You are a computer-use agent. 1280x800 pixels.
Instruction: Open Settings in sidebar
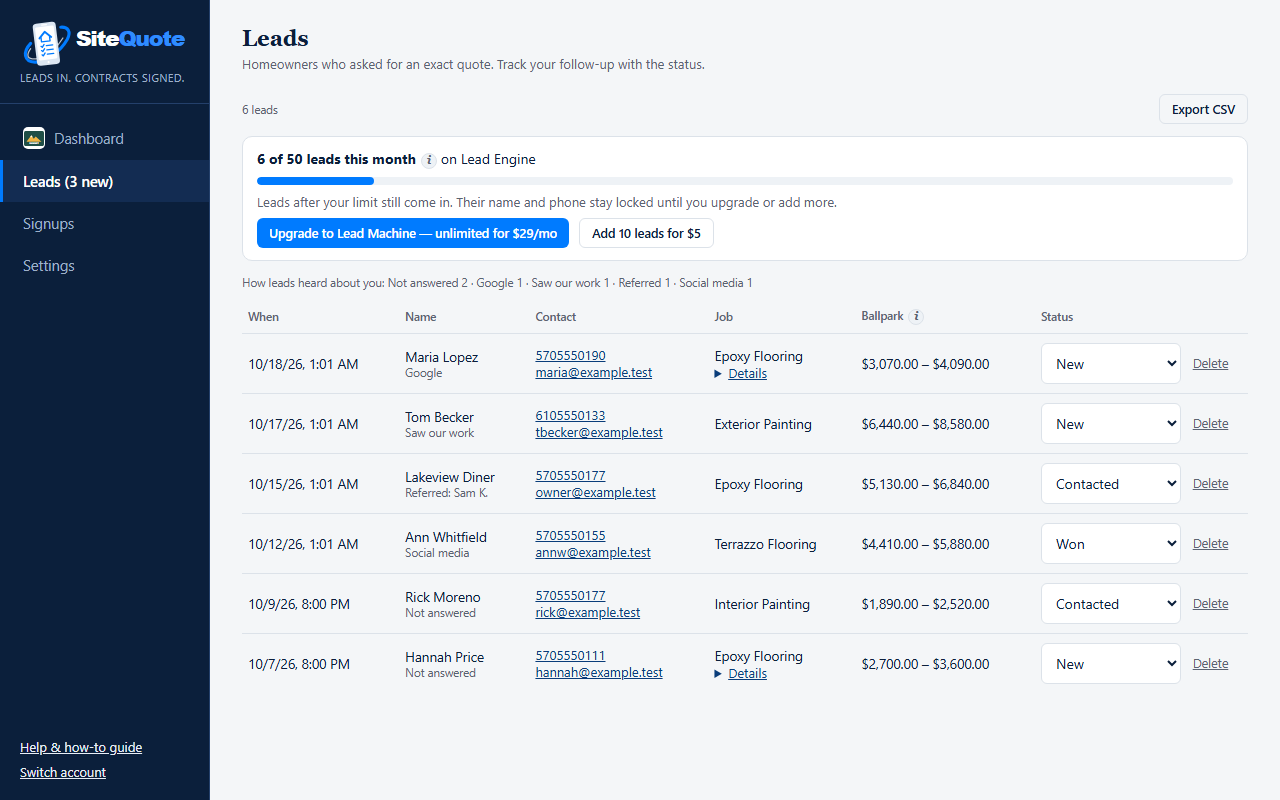click(x=105, y=266)
